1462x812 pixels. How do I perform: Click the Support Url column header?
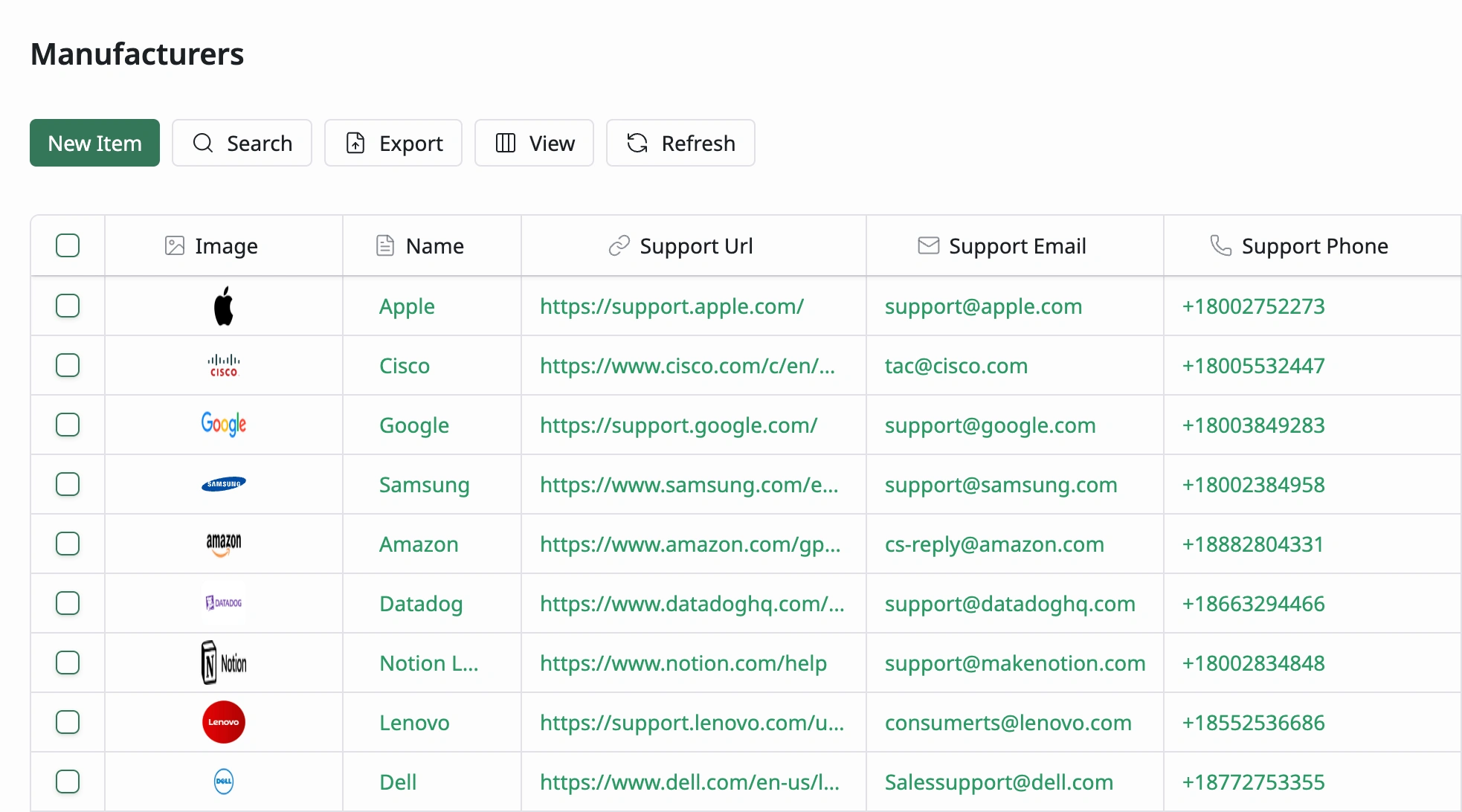click(x=694, y=245)
